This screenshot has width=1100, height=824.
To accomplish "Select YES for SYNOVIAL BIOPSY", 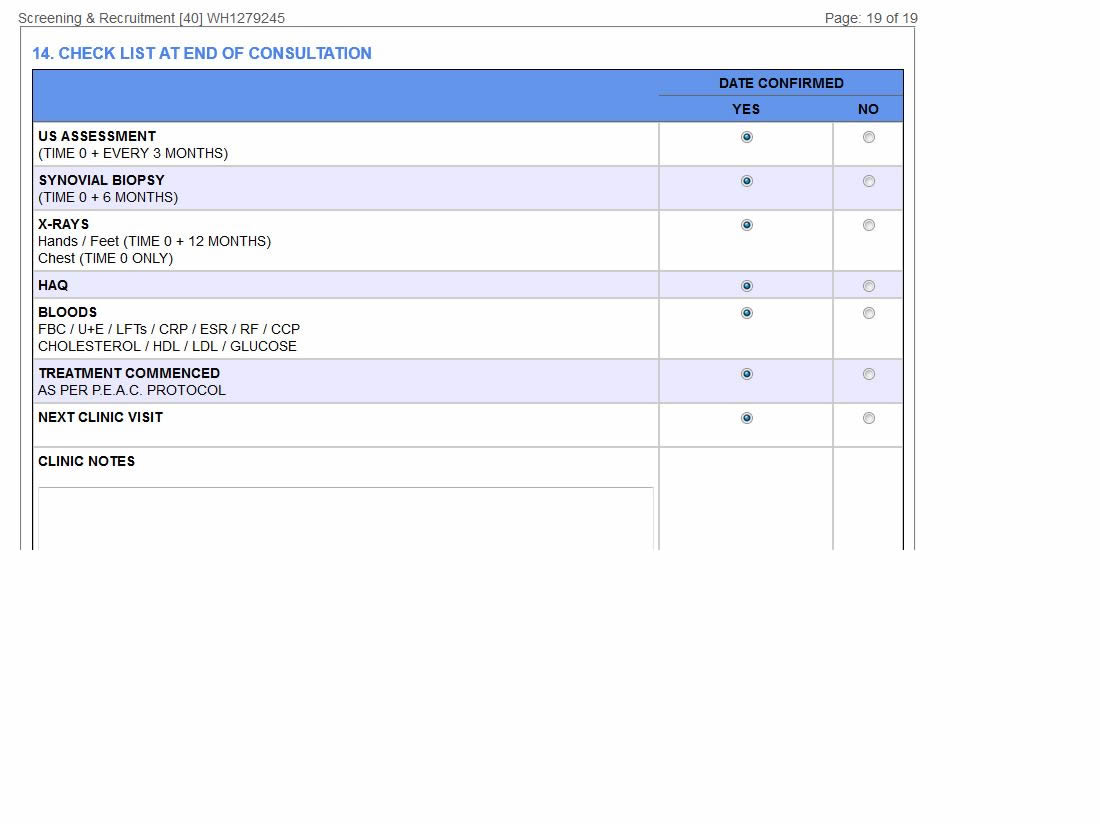I will tap(746, 181).
